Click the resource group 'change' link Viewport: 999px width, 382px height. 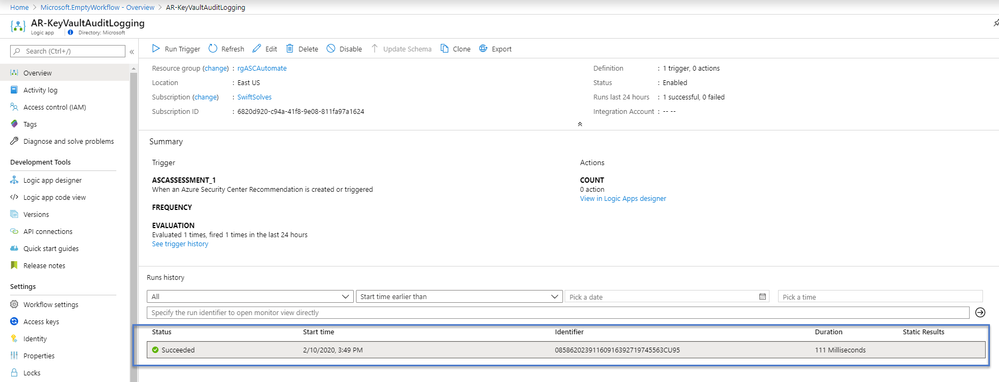pyautogui.click(x=215, y=68)
